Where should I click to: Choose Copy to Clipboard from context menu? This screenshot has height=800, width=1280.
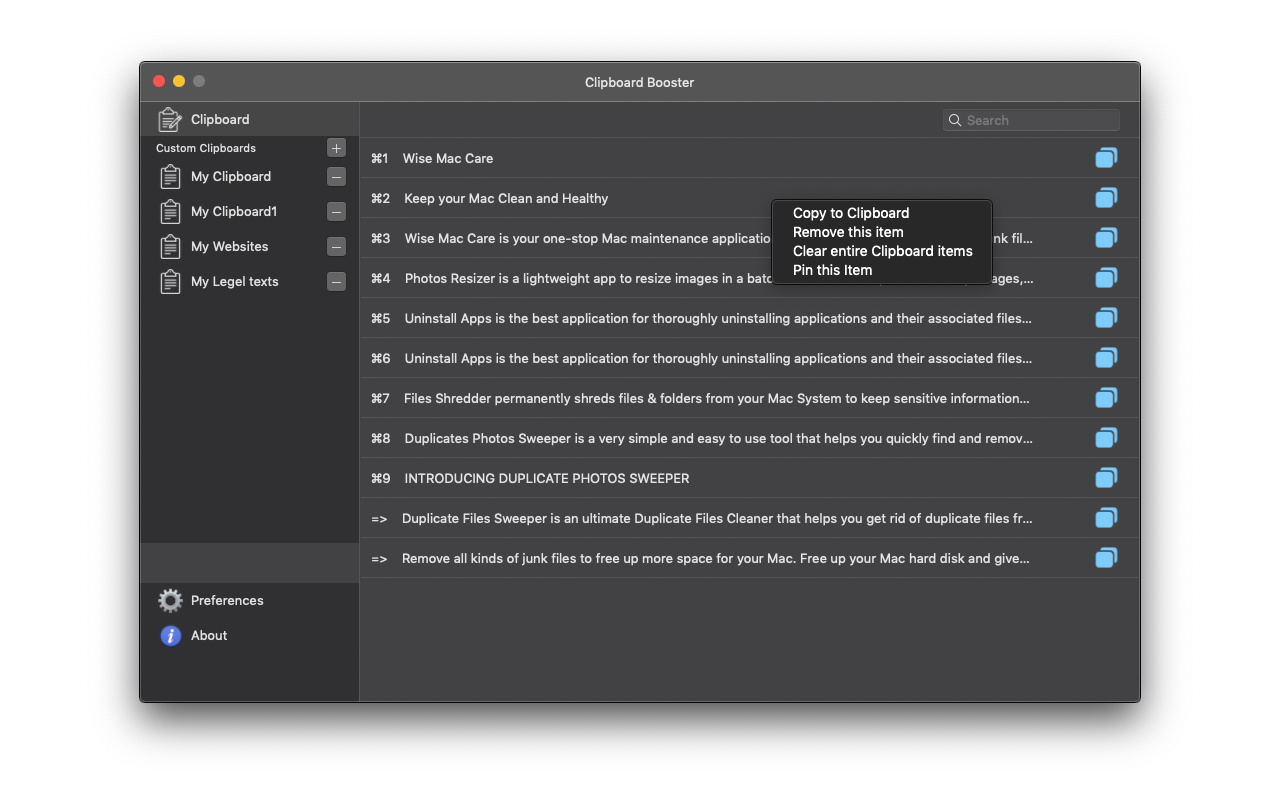coord(851,213)
